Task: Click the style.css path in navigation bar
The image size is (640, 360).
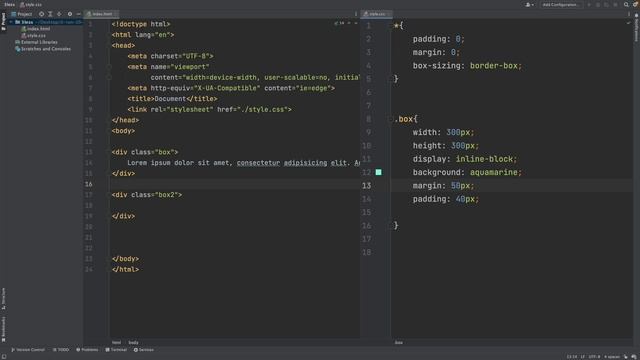Action: coord(31,4)
